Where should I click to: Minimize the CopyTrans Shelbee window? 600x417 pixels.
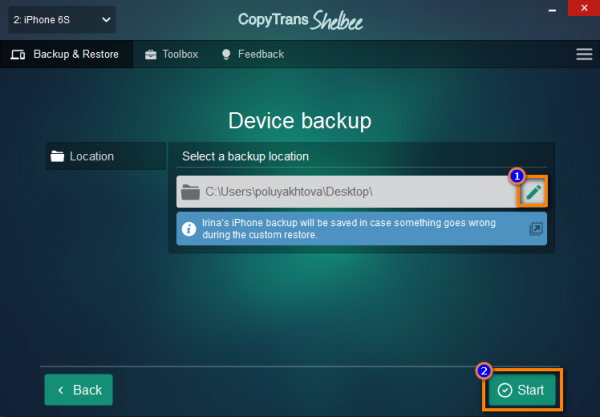coord(546,8)
